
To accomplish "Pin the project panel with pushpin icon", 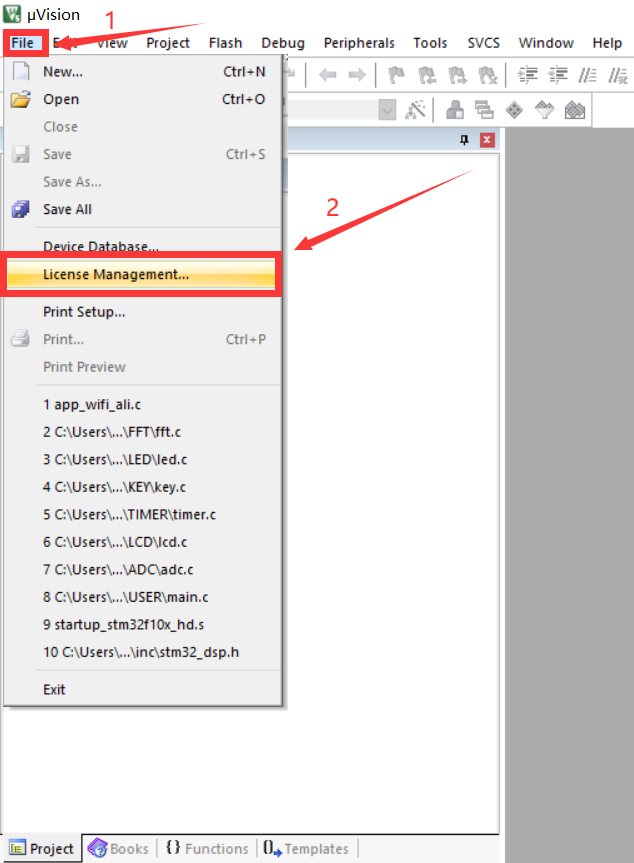I will pyautogui.click(x=464, y=140).
